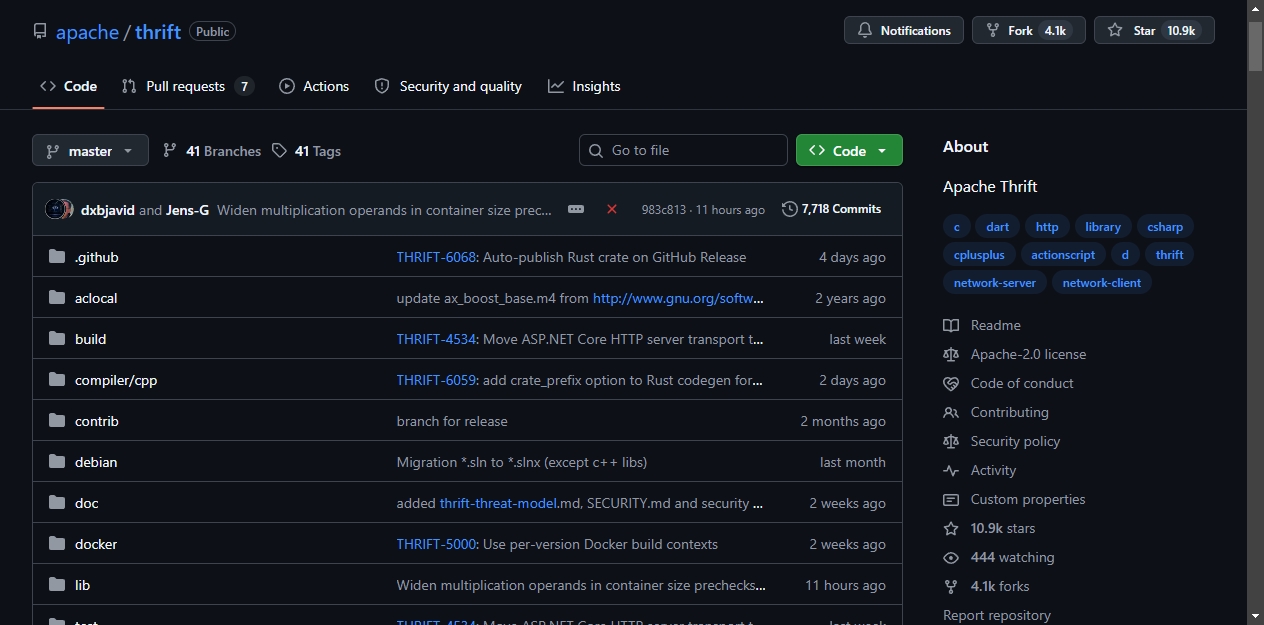The height and width of the screenshot is (625, 1264).
Task: Click author avatars on latest commit
Action: [x=59, y=209]
